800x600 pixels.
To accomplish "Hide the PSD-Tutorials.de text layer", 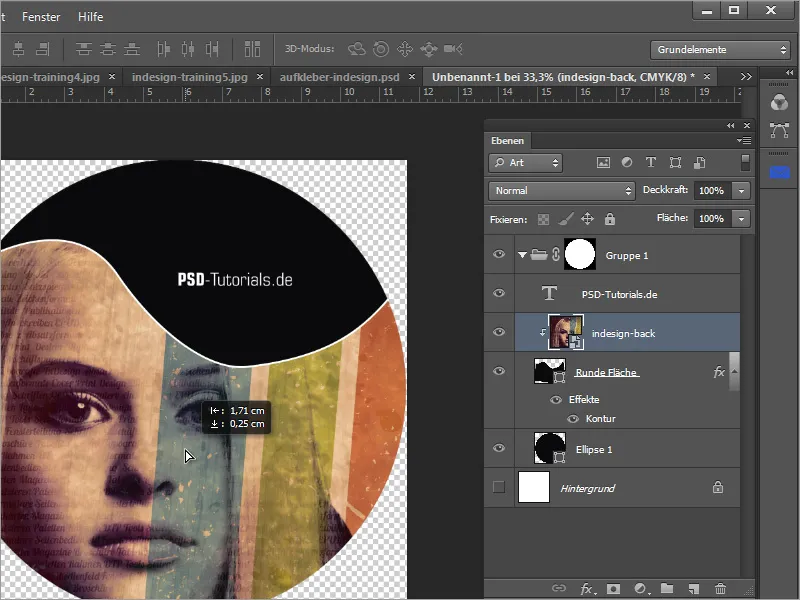I will click(499, 293).
